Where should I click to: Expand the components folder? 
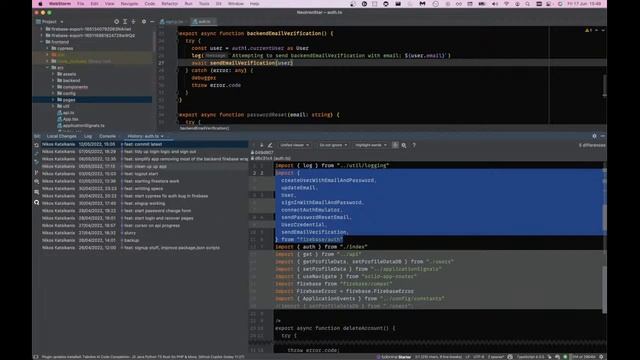coord(53,87)
